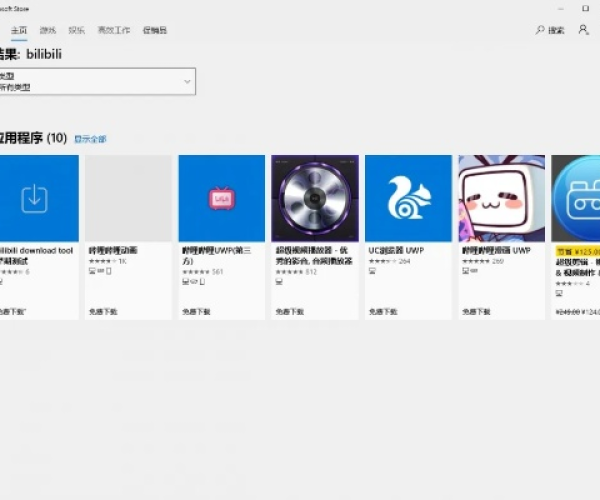Click 免费下载 under 哔哩哔哩漫画 UWP

click(x=476, y=312)
